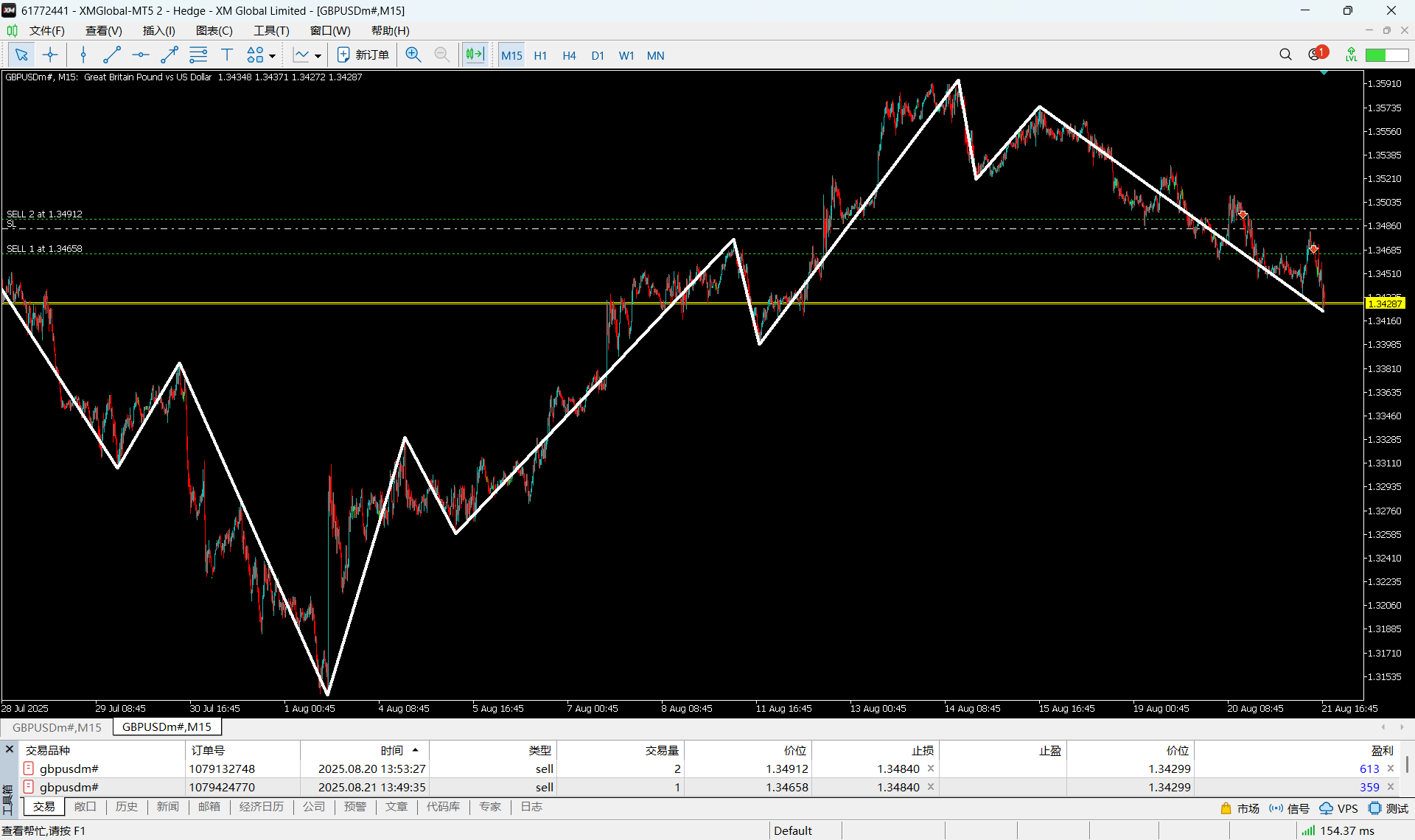Close position with profit 613
Viewport: 1415px width, 840px height.
(x=1391, y=769)
